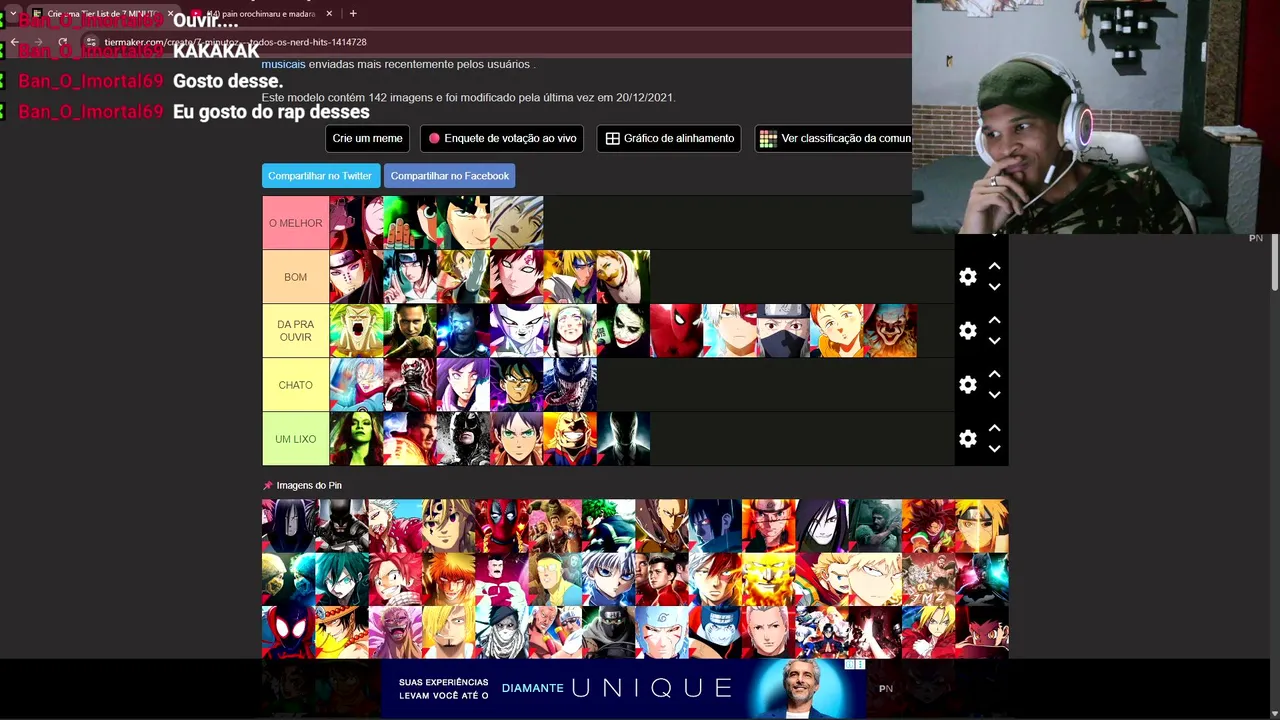Select the Deadpool image in the pin pool
Viewport: 1280px width, 720px height.
(502, 526)
